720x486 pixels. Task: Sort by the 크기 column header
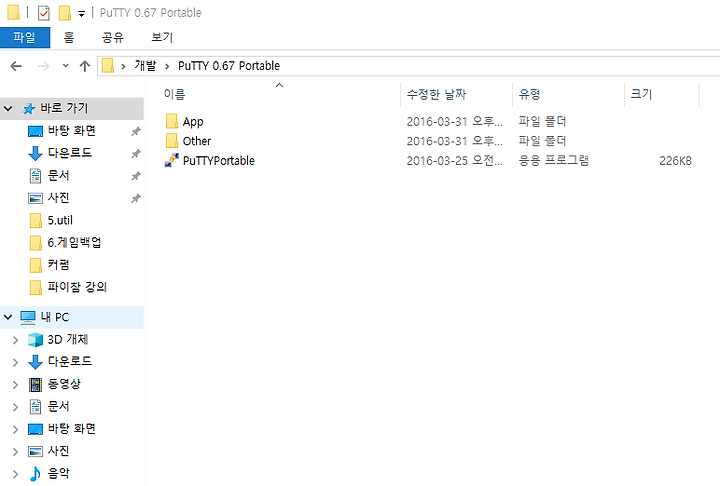pos(641,94)
